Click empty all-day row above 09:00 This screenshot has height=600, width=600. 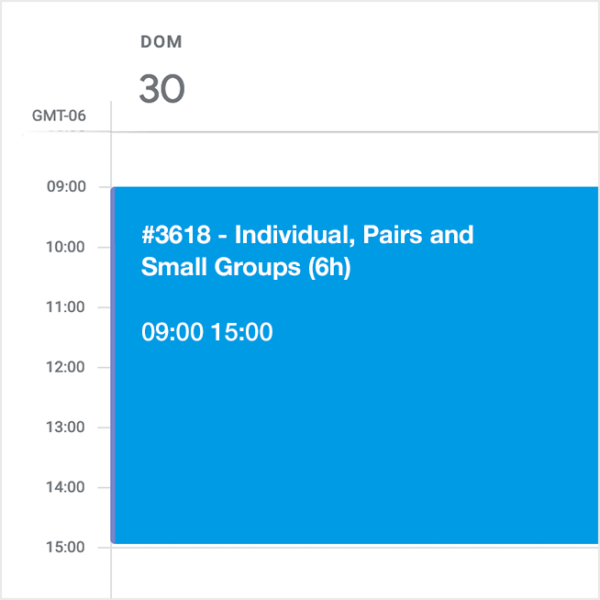[x=355, y=158]
